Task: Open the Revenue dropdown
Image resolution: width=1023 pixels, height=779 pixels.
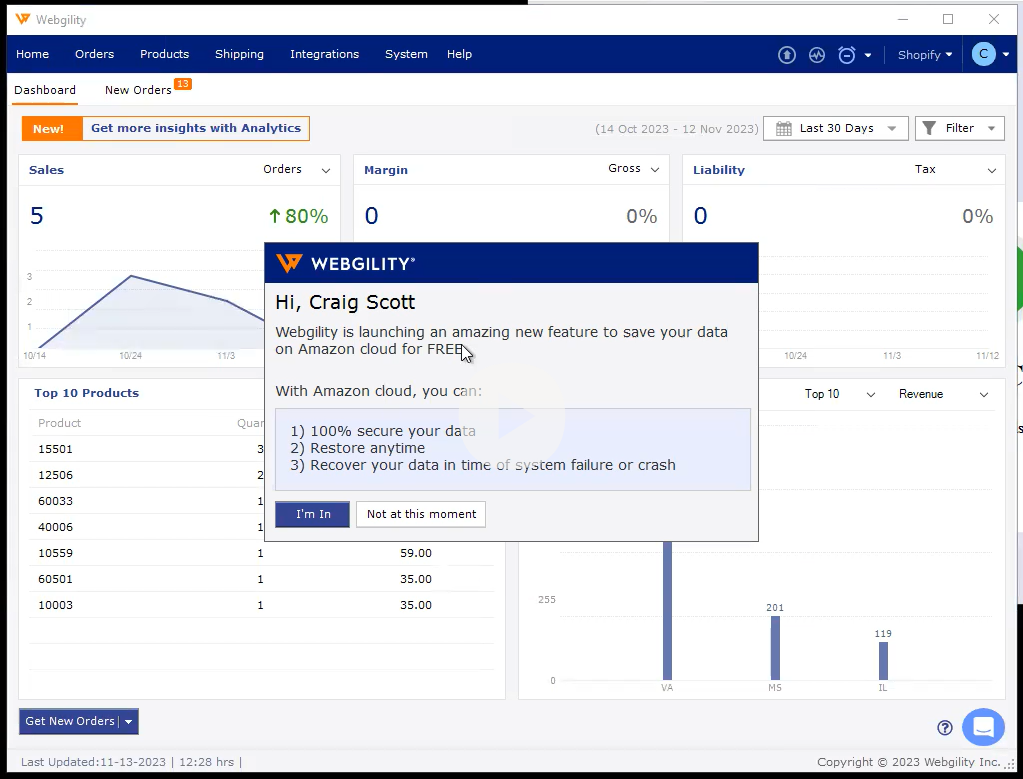Action: (943, 394)
